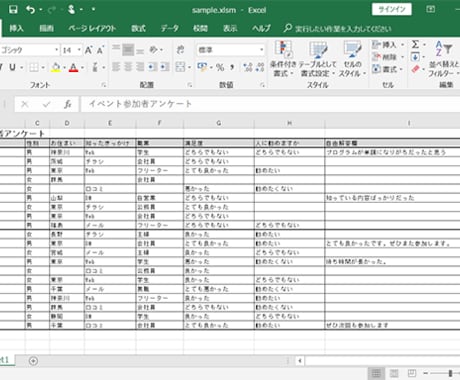Viewport: 460px width, 380px height.
Task: Open the font settings dialog launcher
Action: click(104, 85)
